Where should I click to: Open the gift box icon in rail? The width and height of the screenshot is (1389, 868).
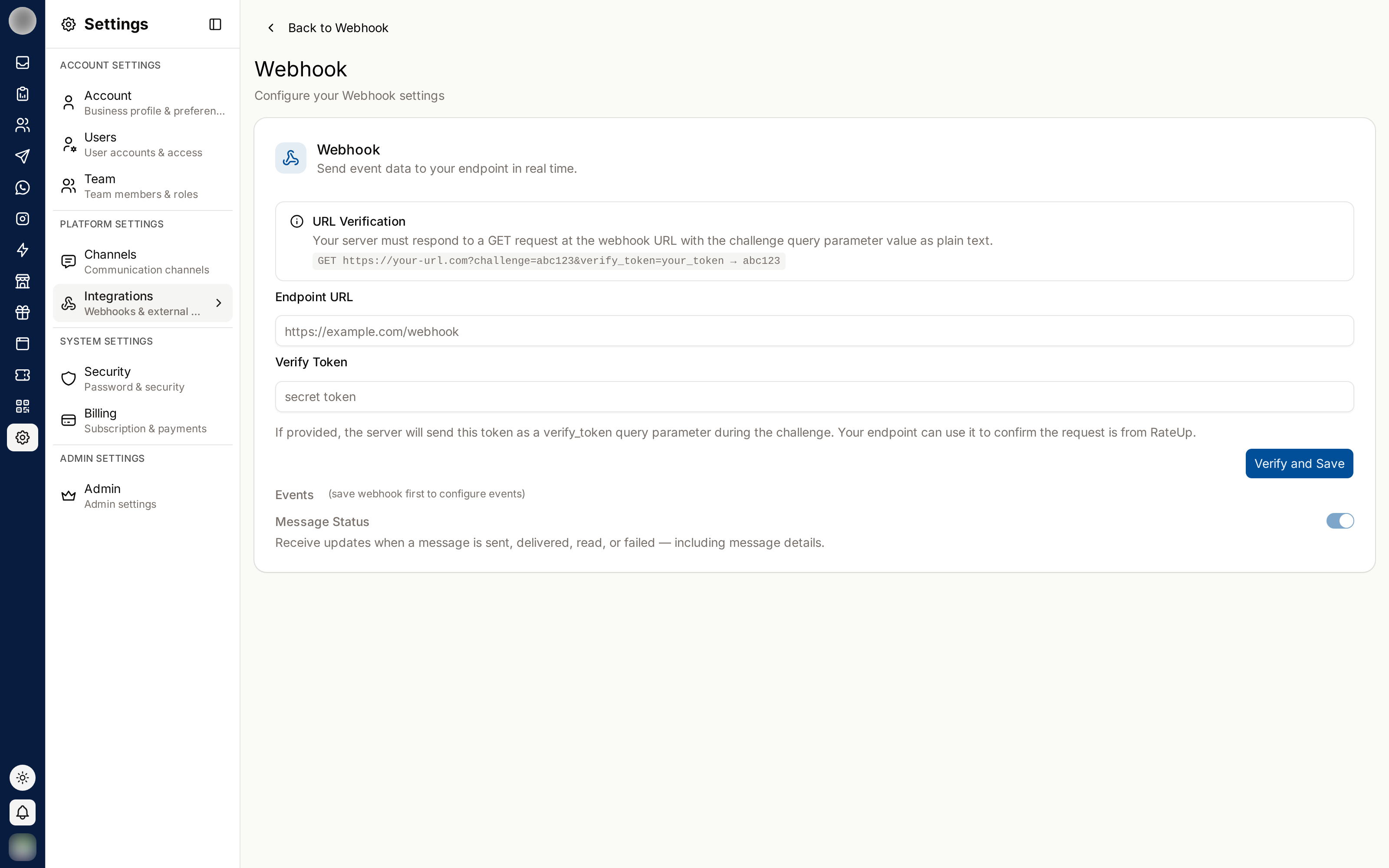coord(23,312)
